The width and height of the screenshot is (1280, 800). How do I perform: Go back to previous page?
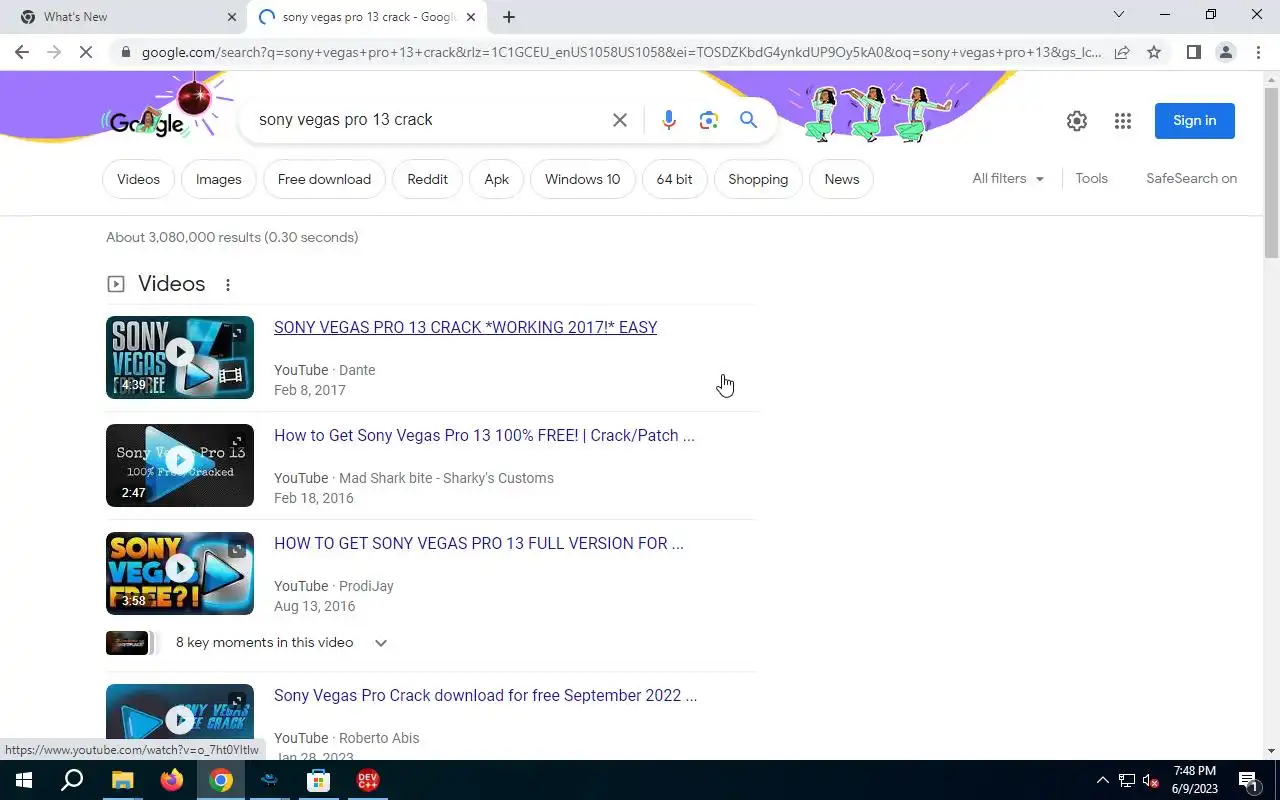22,52
